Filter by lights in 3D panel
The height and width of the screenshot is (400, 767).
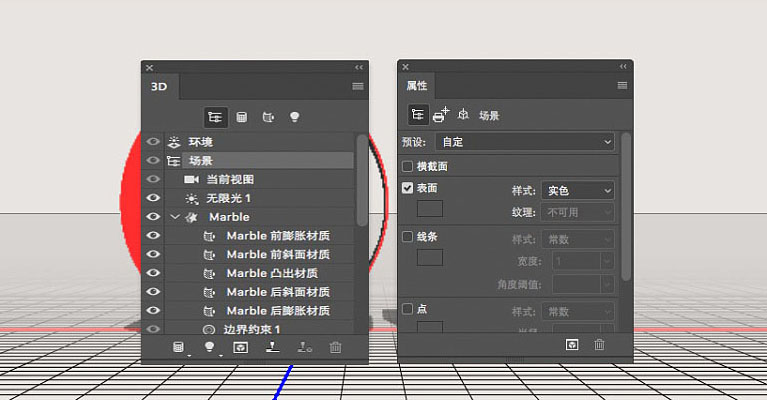tap(294, 117)
